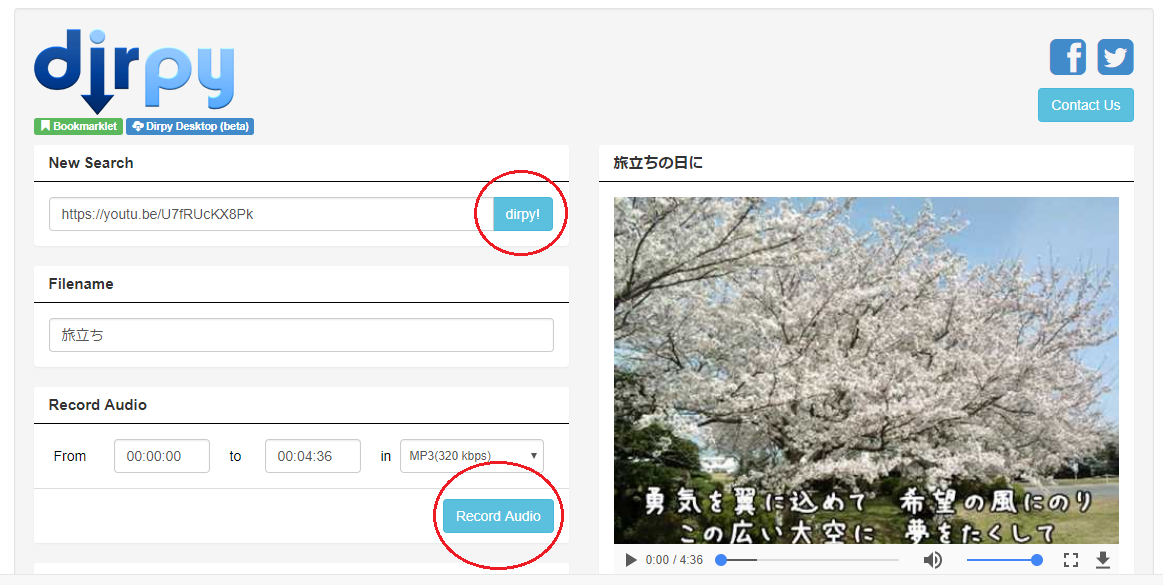Click the to time field 00:04:36
1163x585 pixels.
click(313, 456)
